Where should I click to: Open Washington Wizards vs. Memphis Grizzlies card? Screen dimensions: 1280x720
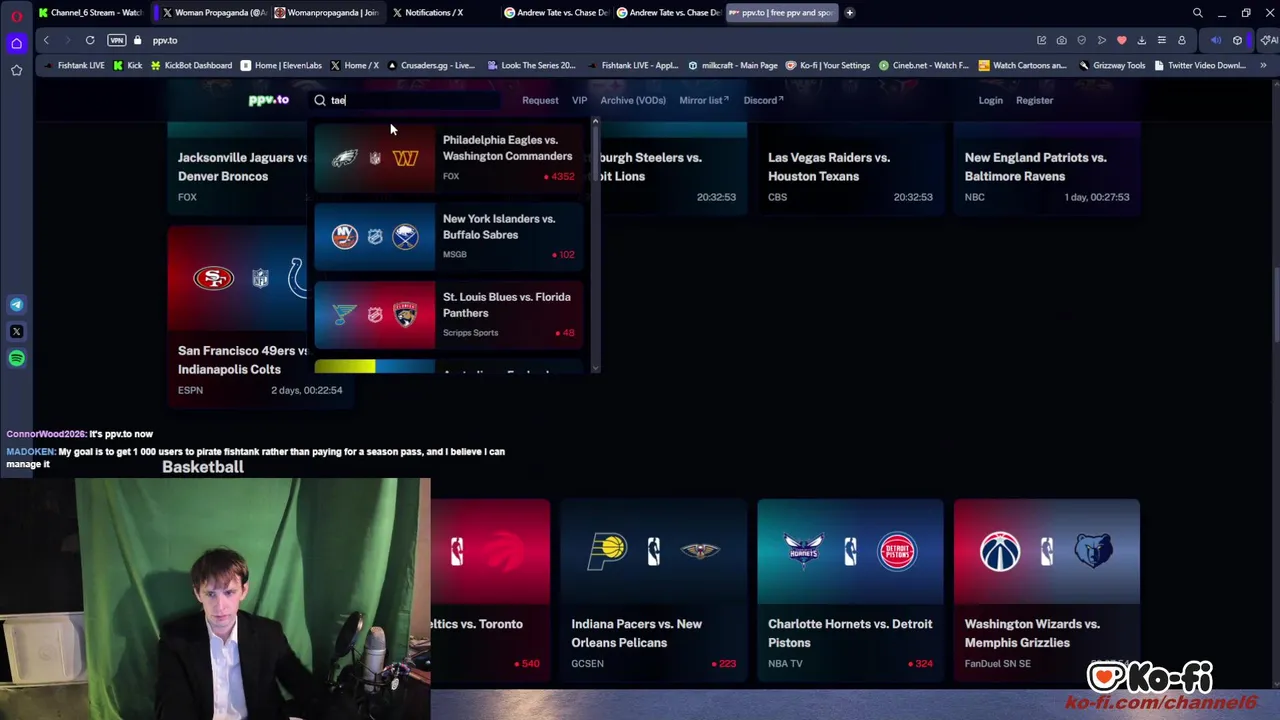point(1047,590)
